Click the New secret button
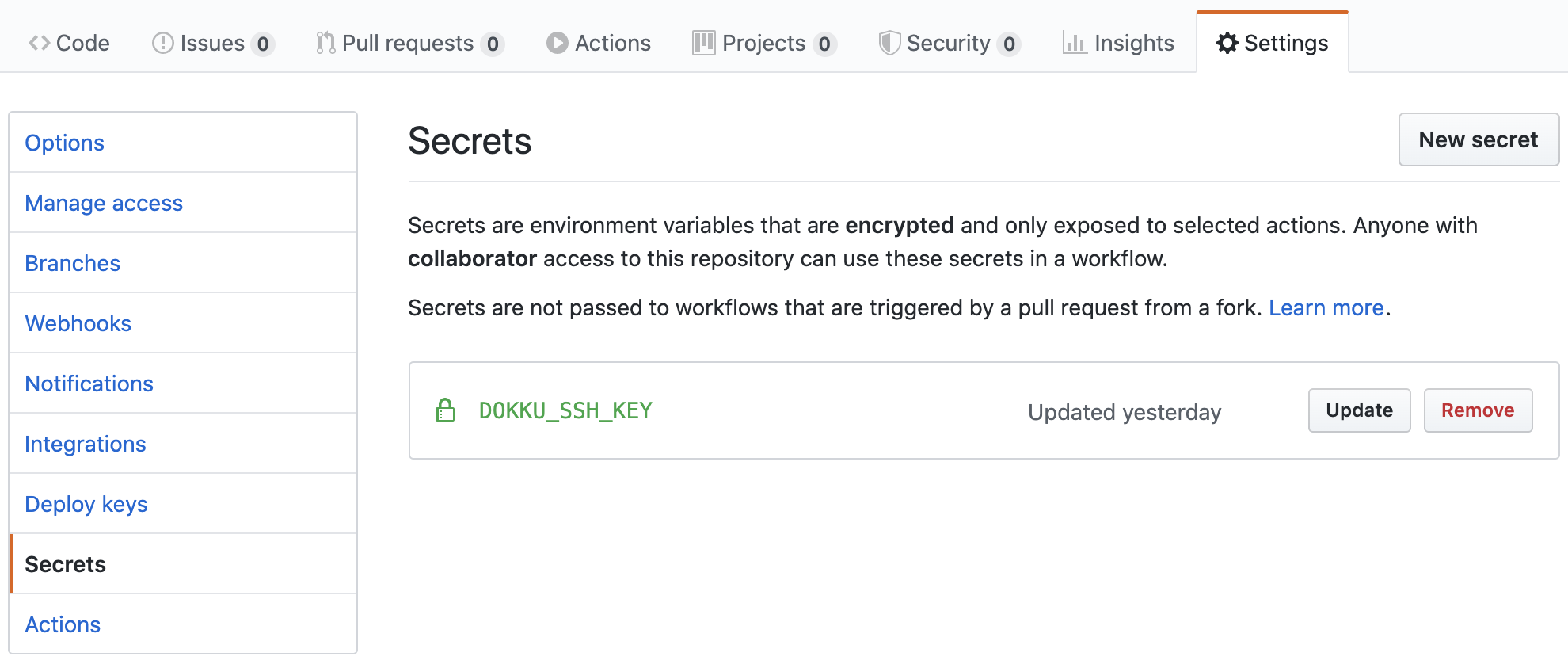1568x664 pixels. pyautogui.click(x=1478, y=139)
